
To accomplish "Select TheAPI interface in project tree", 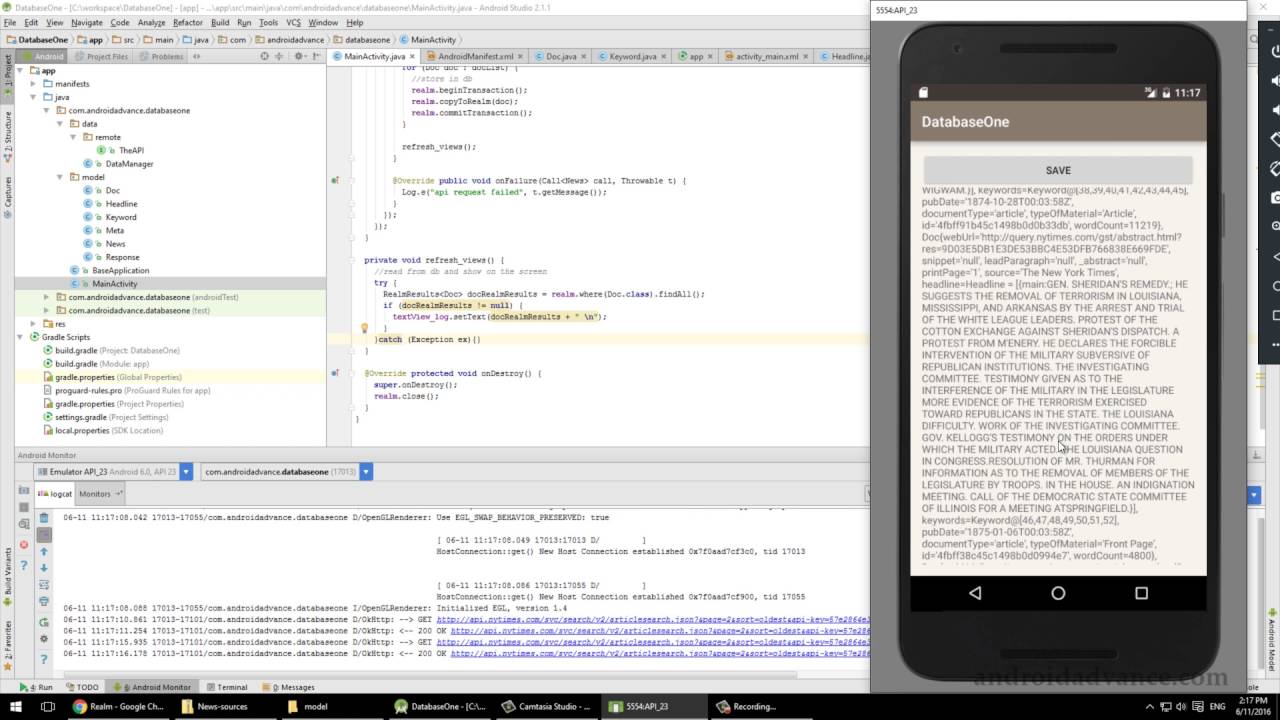I will pos(131,150).
